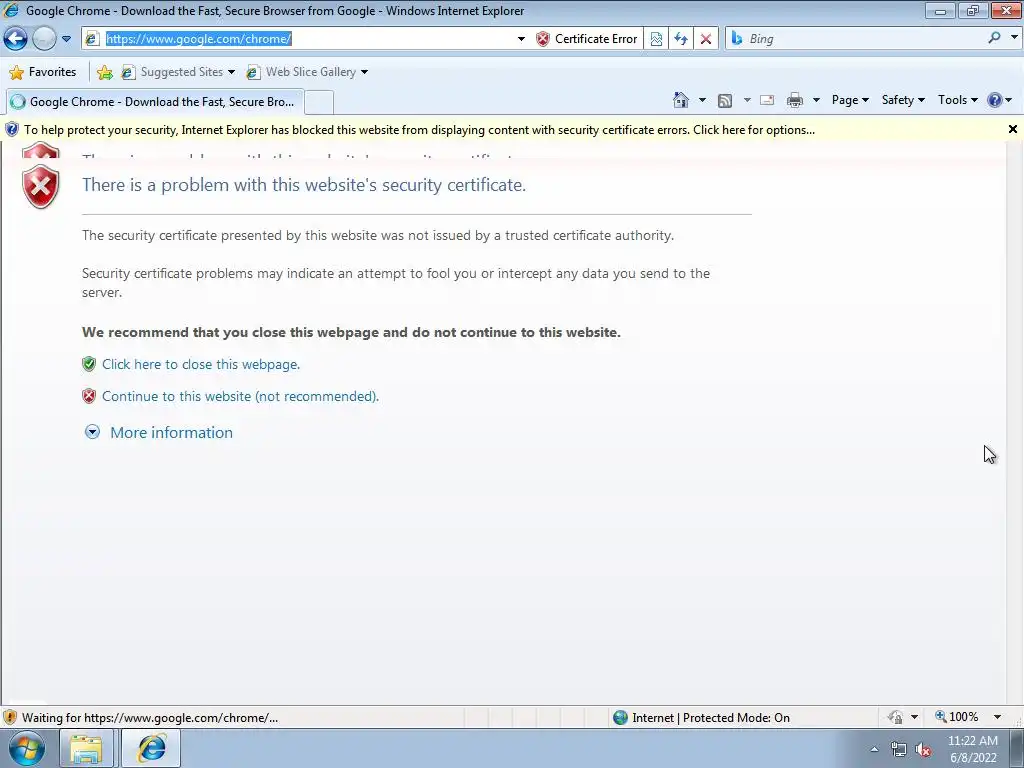The image size is (1024, 768).
Task: Click the red shield icon beside Continue link
Action: click(x=89, y=396)
